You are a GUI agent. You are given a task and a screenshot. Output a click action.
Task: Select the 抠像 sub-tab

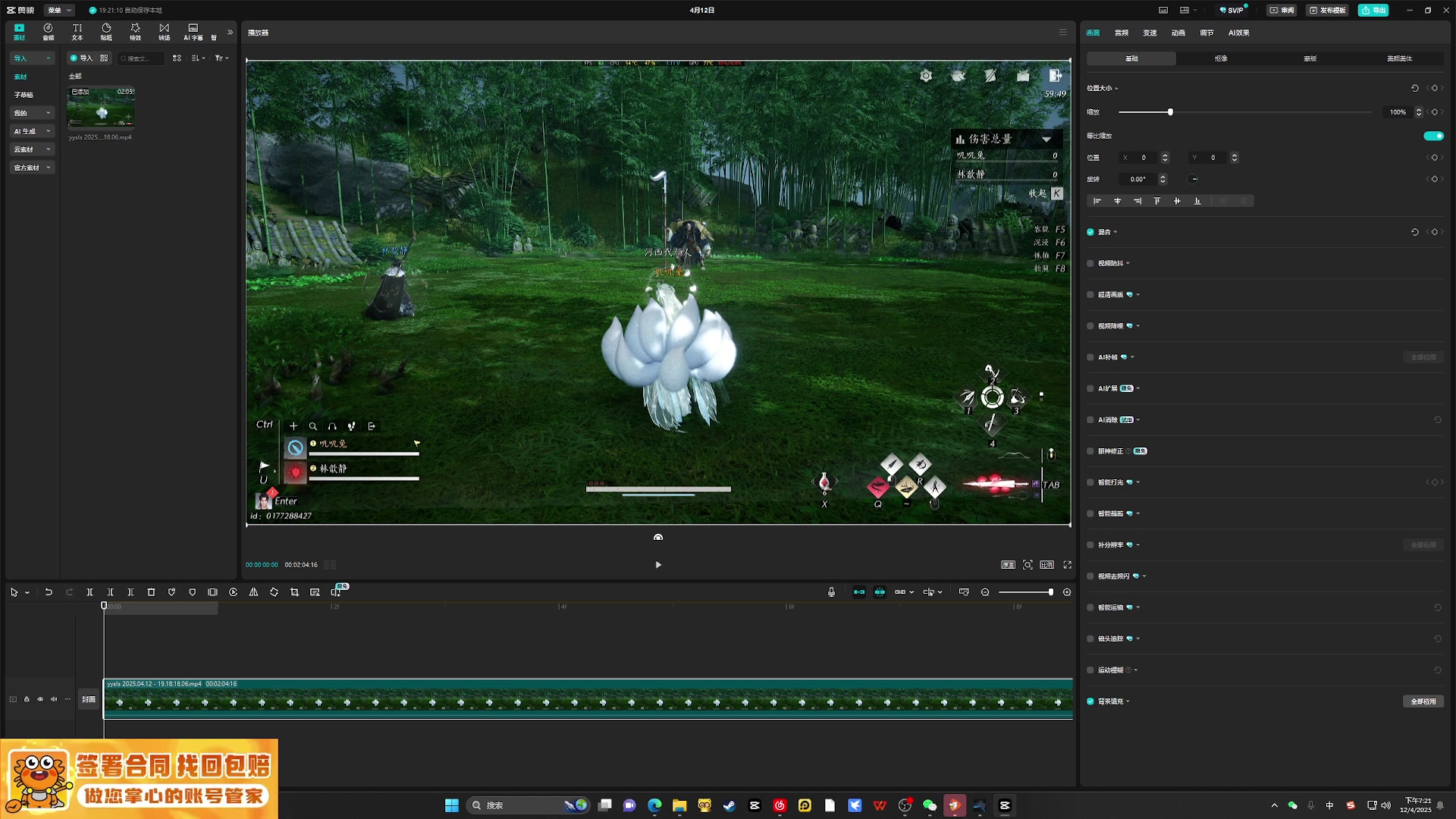[1221, 58]
